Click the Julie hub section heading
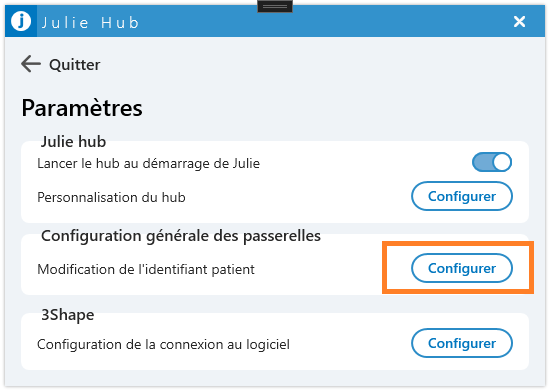550x392 pixels. click(x=73, y=142)
